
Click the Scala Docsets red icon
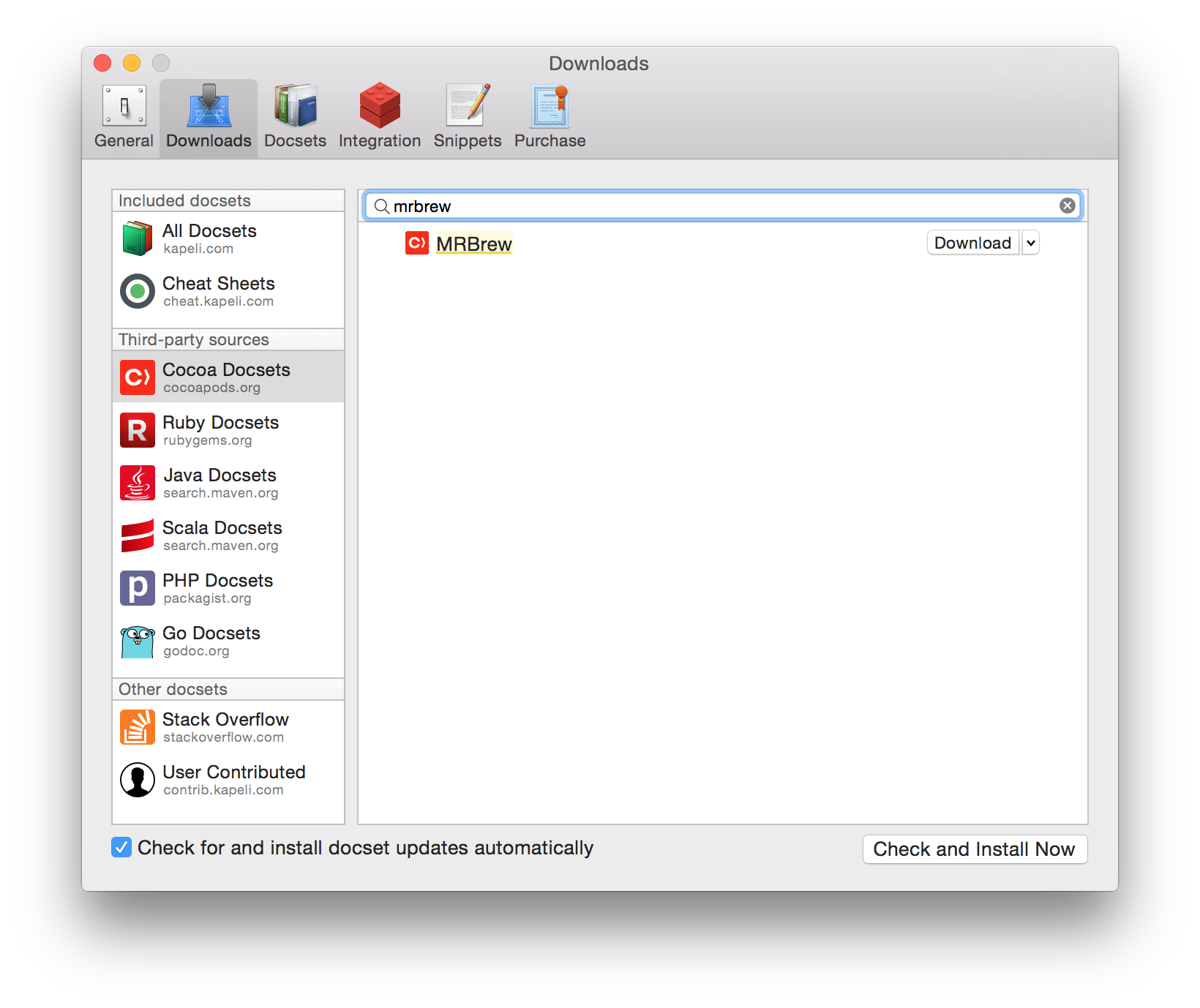coord(138,535)
